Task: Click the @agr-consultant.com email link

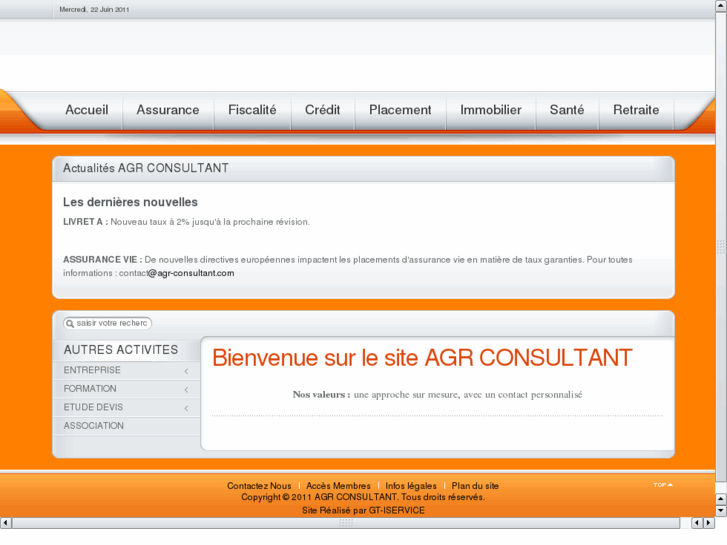Action: pyautogui.click(x=191, y=273)
